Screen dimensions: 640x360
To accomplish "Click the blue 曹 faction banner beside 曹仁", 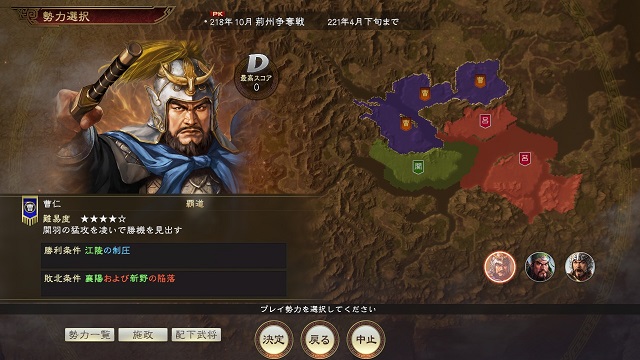I will [30, 210].
